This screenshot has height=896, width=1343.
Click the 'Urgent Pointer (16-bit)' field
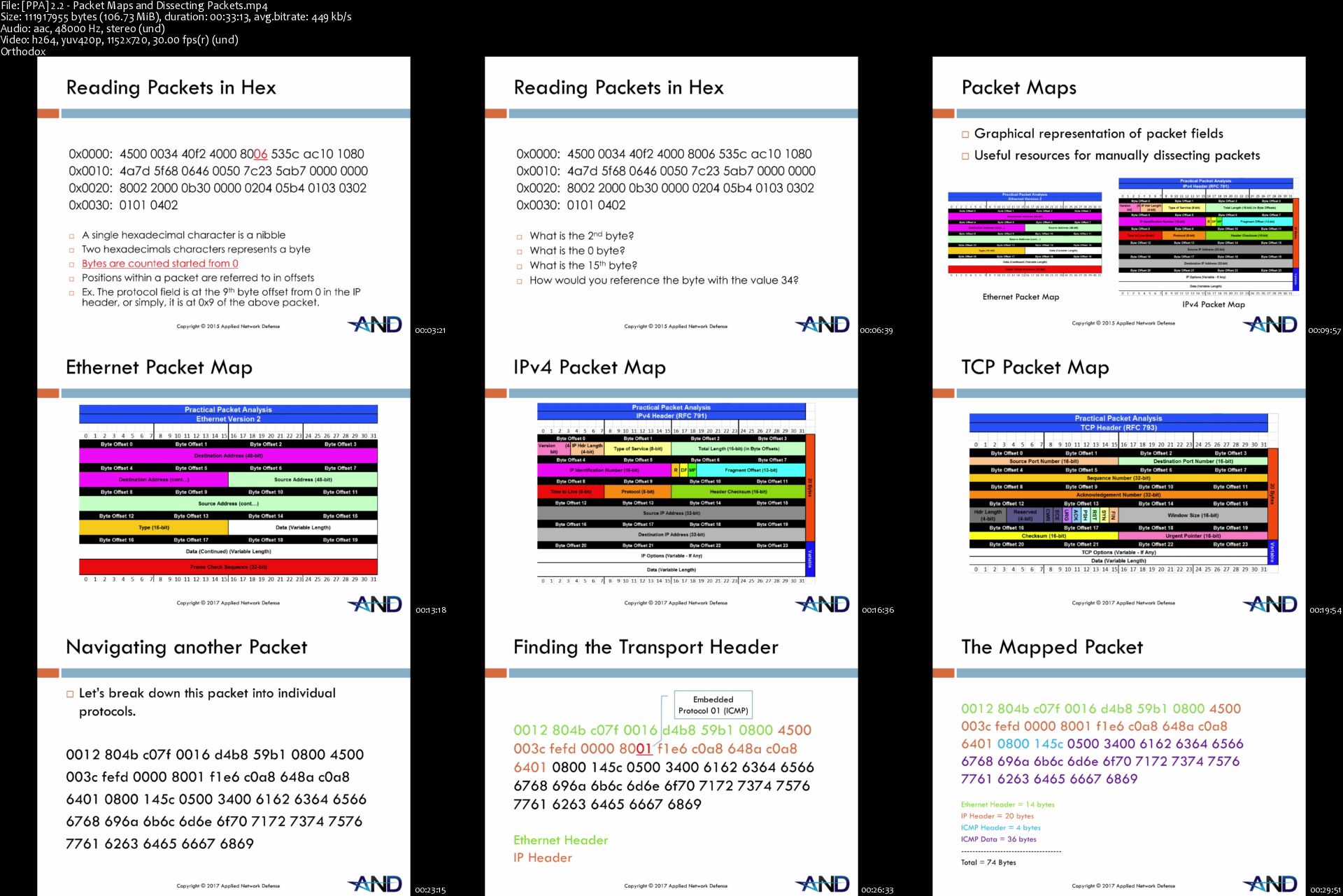click(1193, 536)
